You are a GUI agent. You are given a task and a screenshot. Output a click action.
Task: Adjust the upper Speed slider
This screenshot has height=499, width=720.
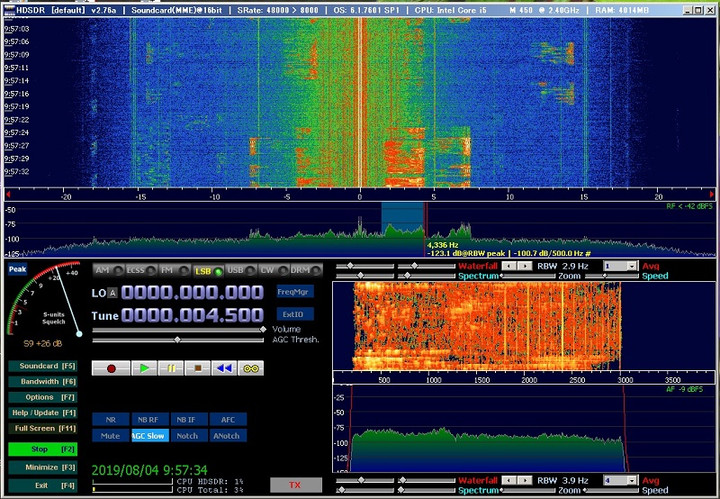tap(611, 276)
